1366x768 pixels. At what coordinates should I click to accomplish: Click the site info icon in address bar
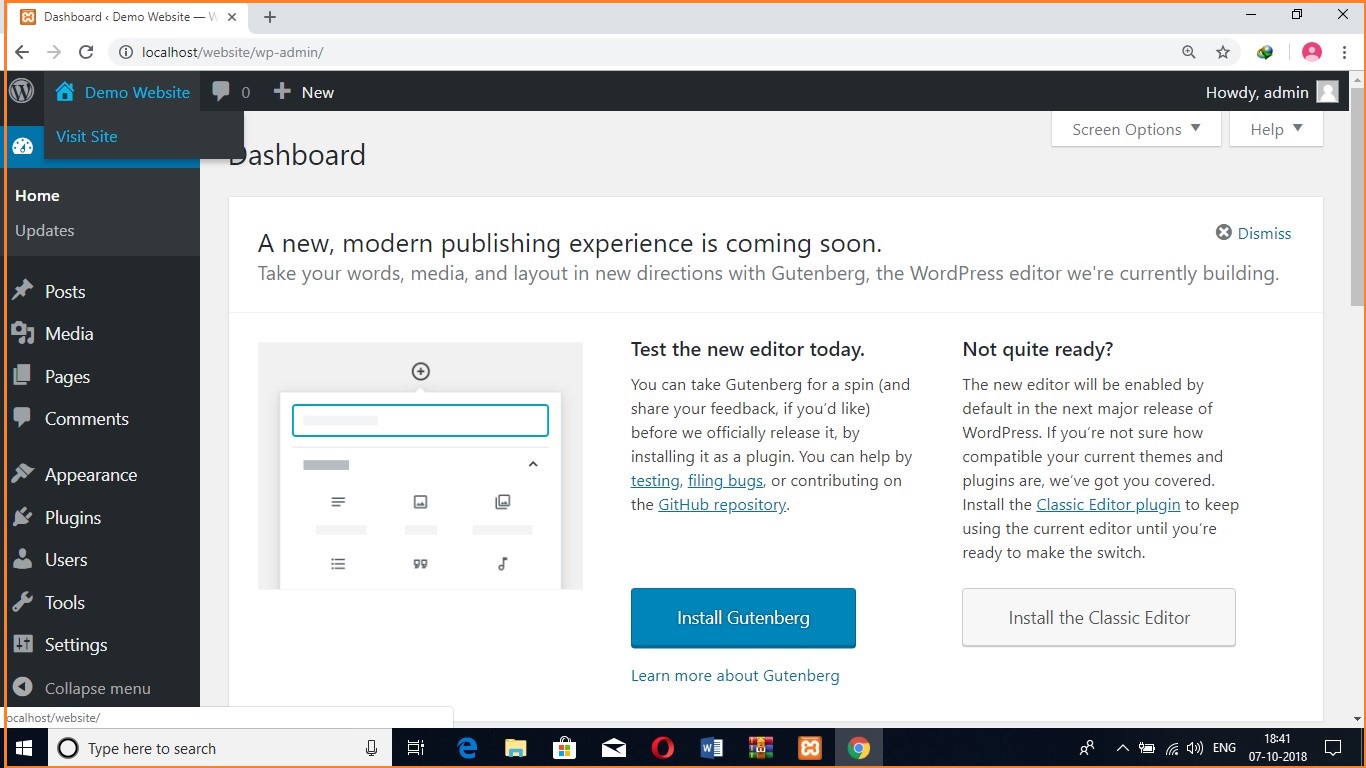click(x=126, y=52)
